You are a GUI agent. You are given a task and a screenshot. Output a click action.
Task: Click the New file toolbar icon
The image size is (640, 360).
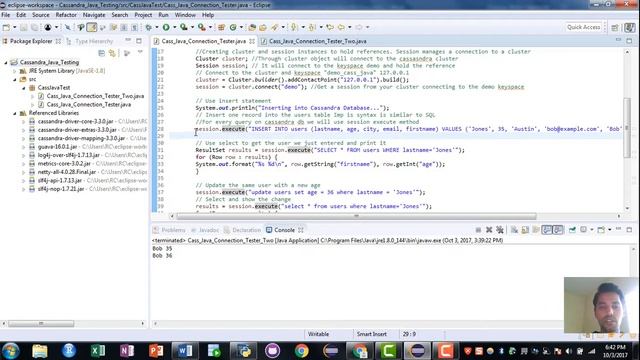[6, 27]
